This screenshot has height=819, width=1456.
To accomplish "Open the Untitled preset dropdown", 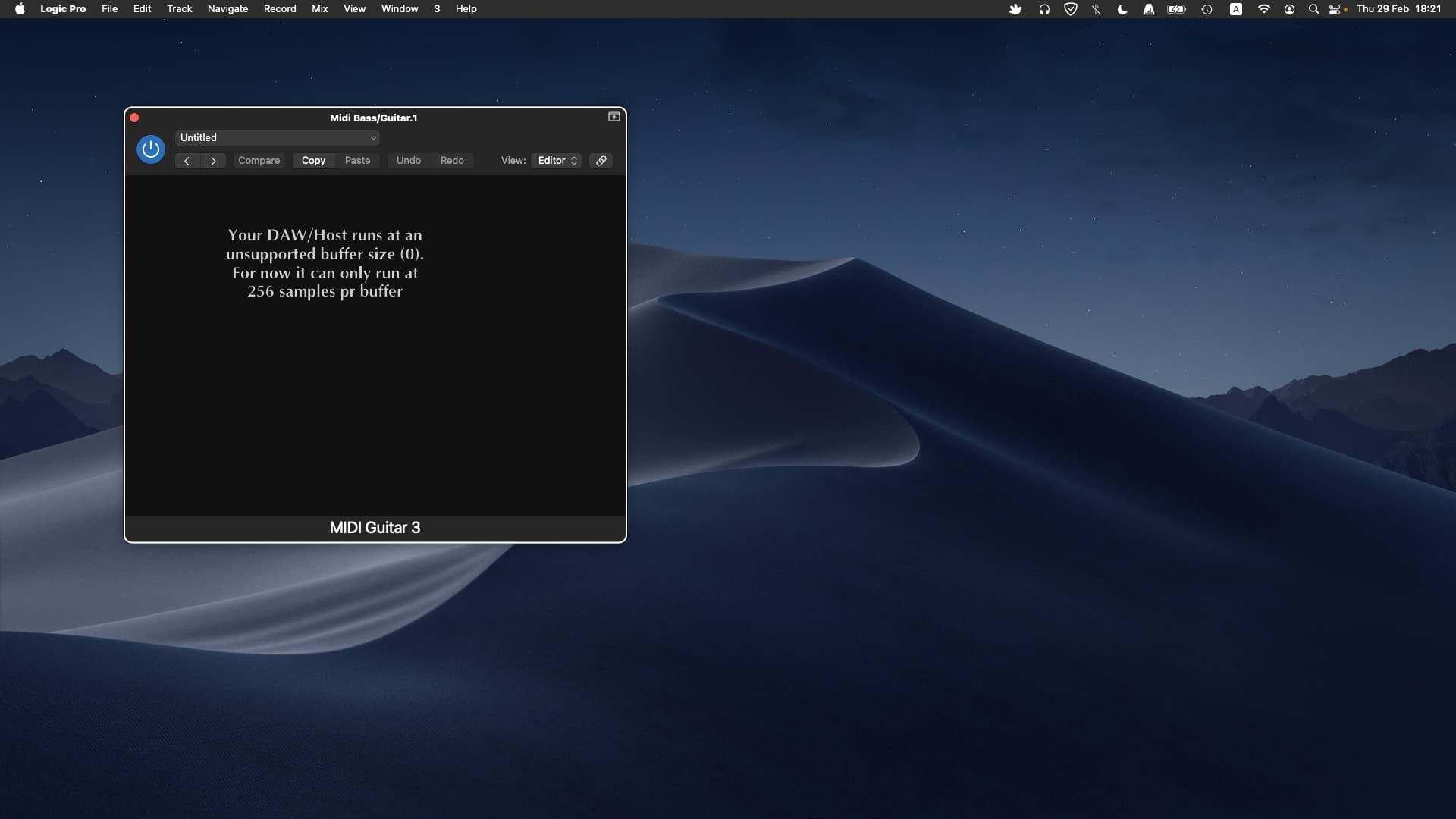I will click(278, 138).
